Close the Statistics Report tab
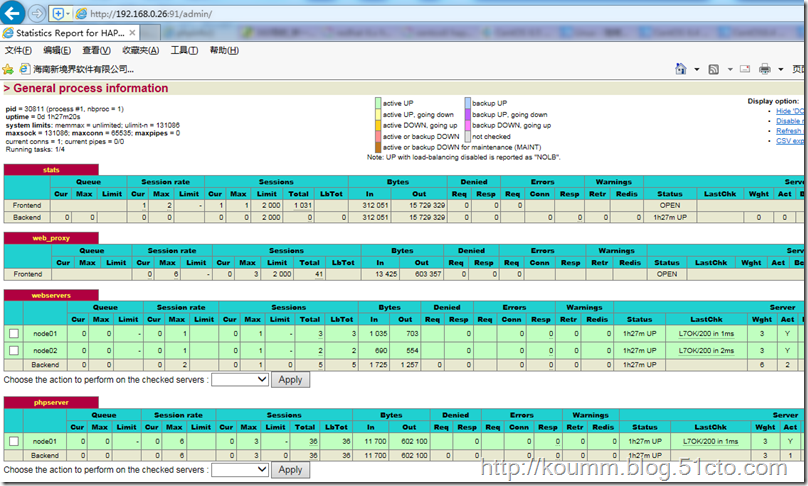 132,32
